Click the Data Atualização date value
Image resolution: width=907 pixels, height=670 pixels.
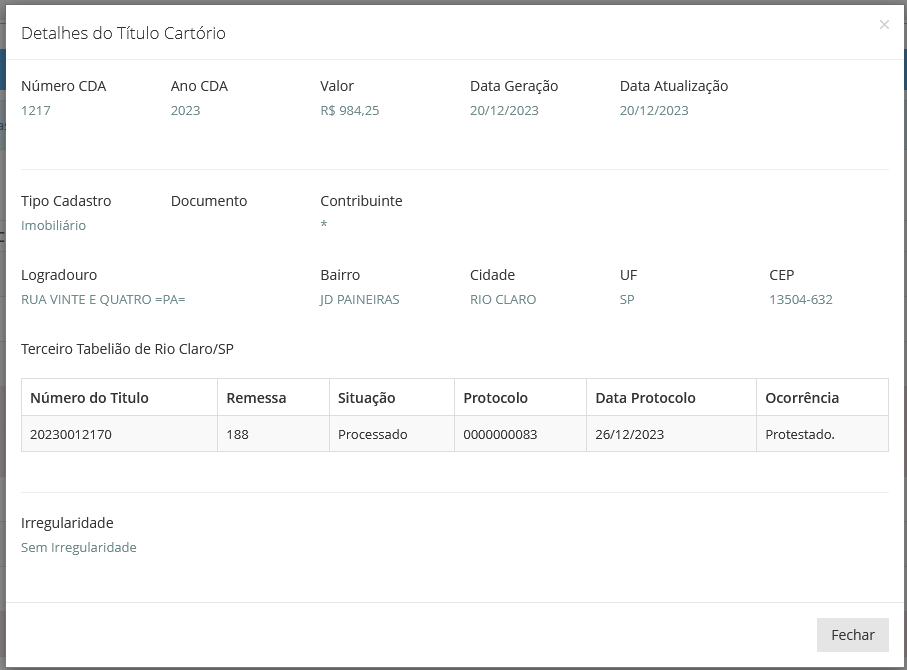click(654, 111)
